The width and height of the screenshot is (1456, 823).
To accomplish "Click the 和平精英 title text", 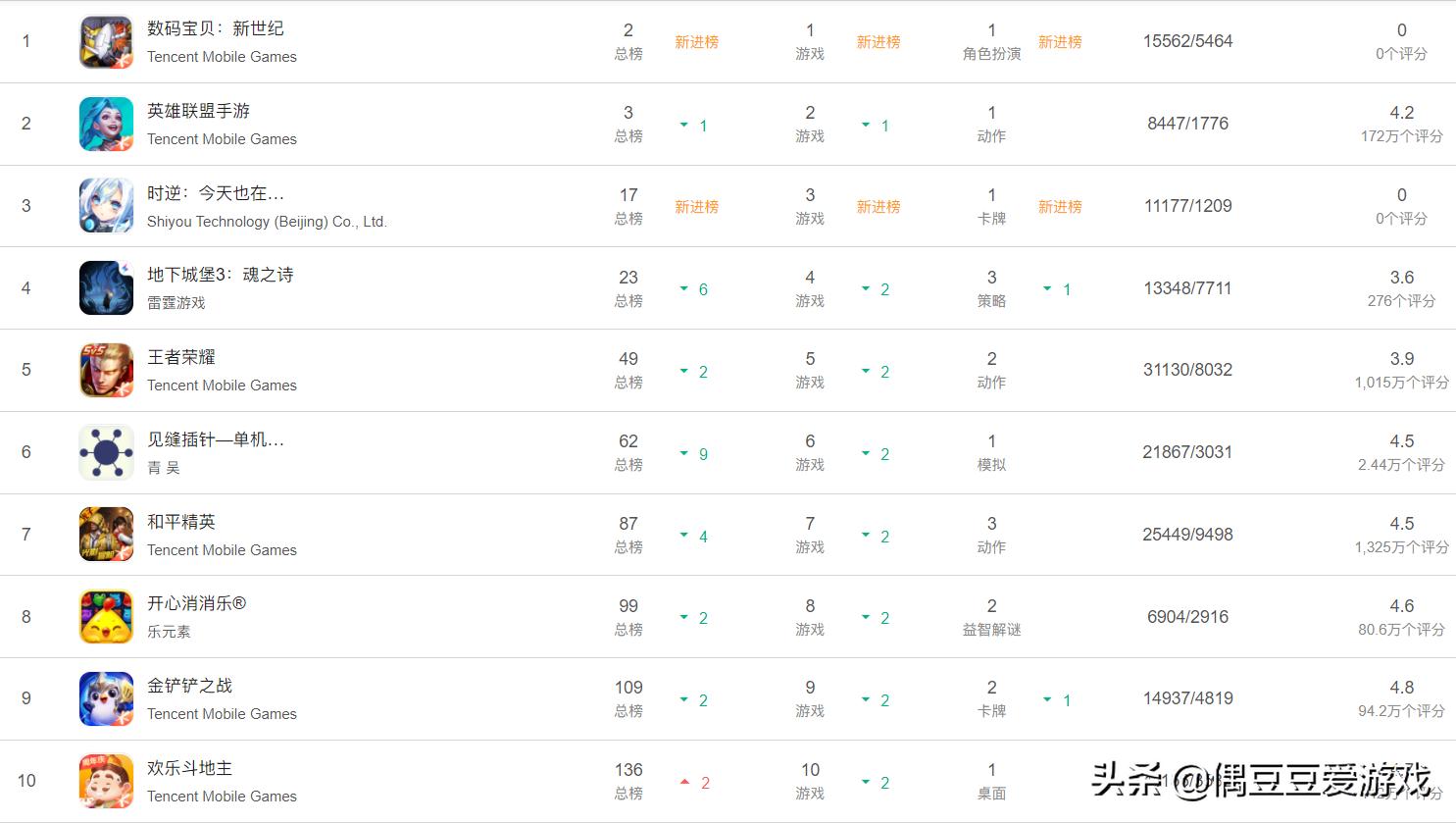I will tap(181, 522).
